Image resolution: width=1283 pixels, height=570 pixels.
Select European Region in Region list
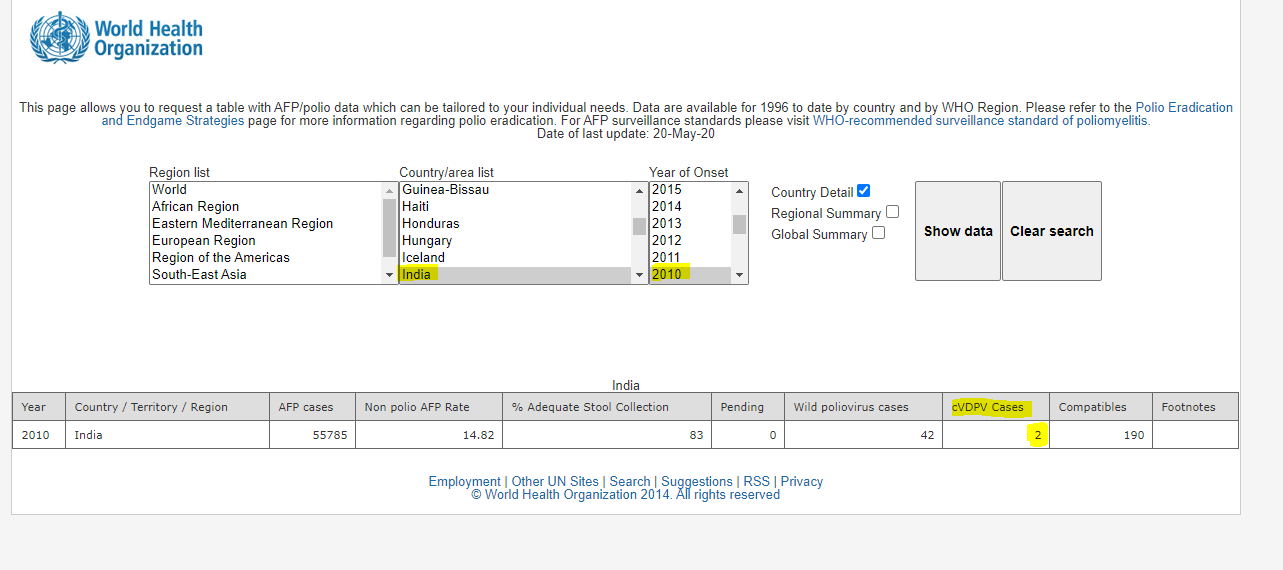(266, 241)
